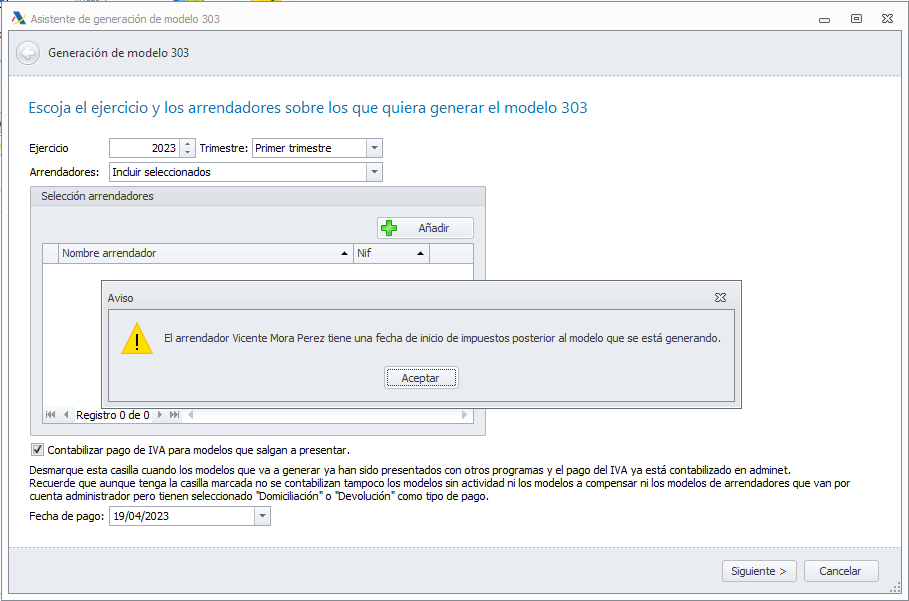This screenshot has width=909, height=601.
Task: Click the back arrow beside Generación de modelo 303
Action: 28,53
